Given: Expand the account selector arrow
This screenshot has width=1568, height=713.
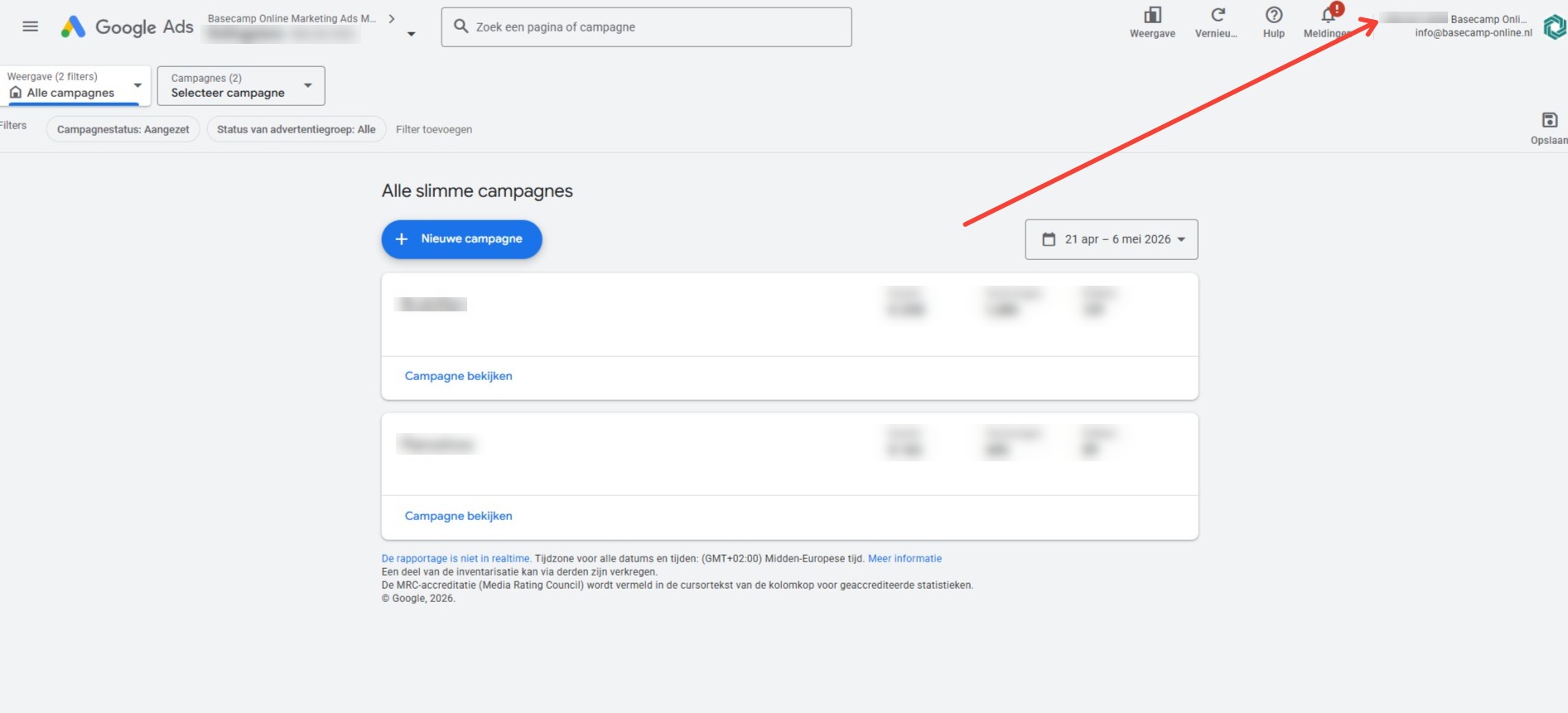Looking at the screenshot, I should (412, 34).
